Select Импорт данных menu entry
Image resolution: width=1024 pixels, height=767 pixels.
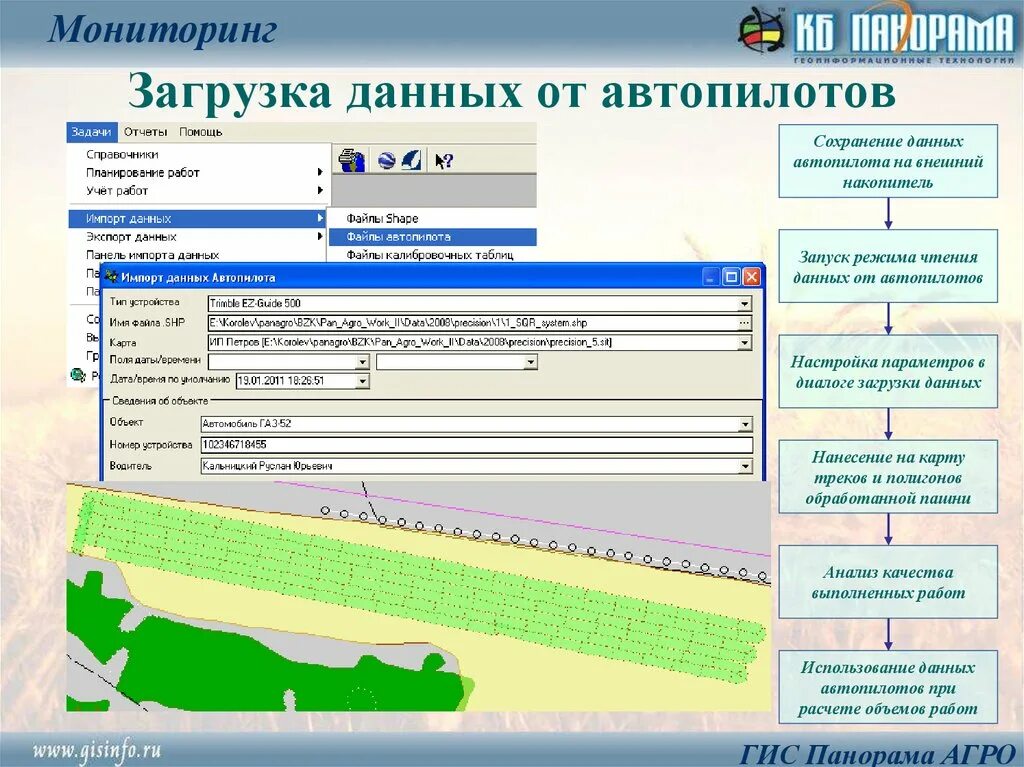tap(198, 218)
